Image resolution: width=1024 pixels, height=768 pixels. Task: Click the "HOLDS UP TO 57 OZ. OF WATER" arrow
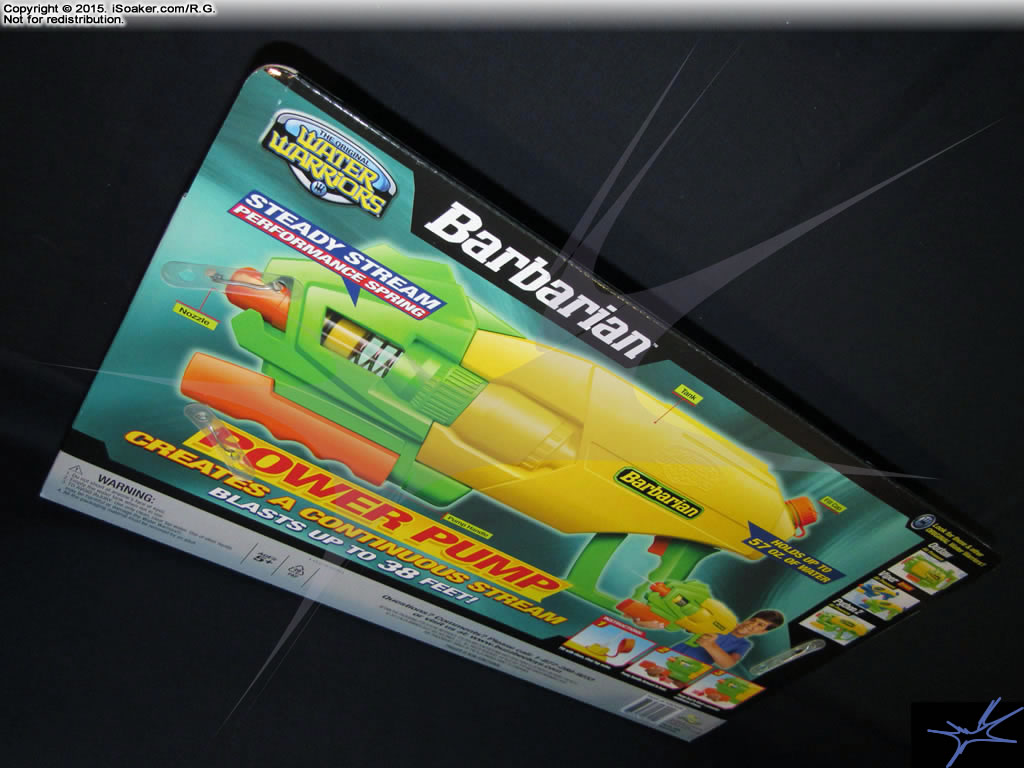click(x=795, y=554)
